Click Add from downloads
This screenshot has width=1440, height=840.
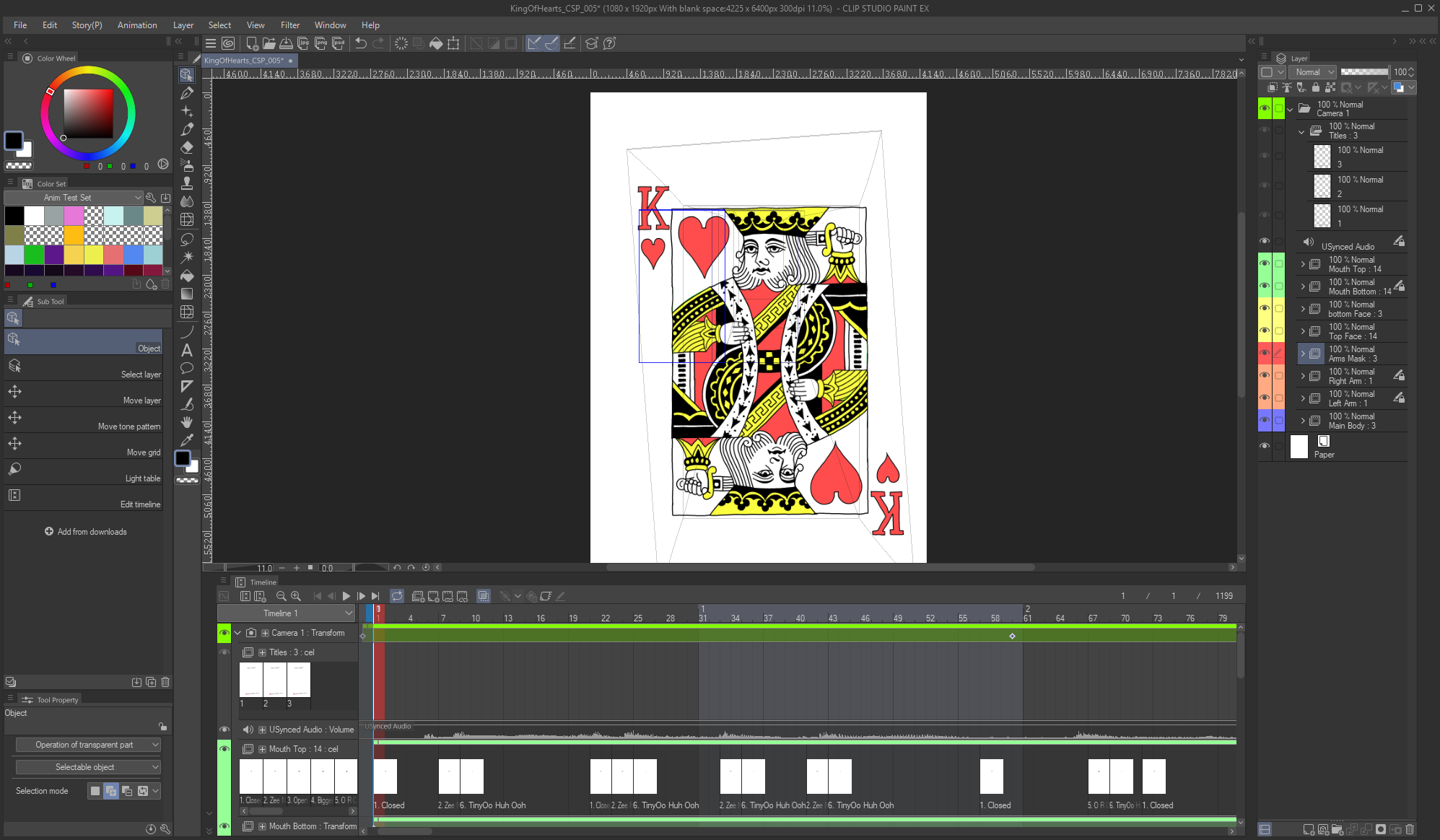tap(86, 531)
